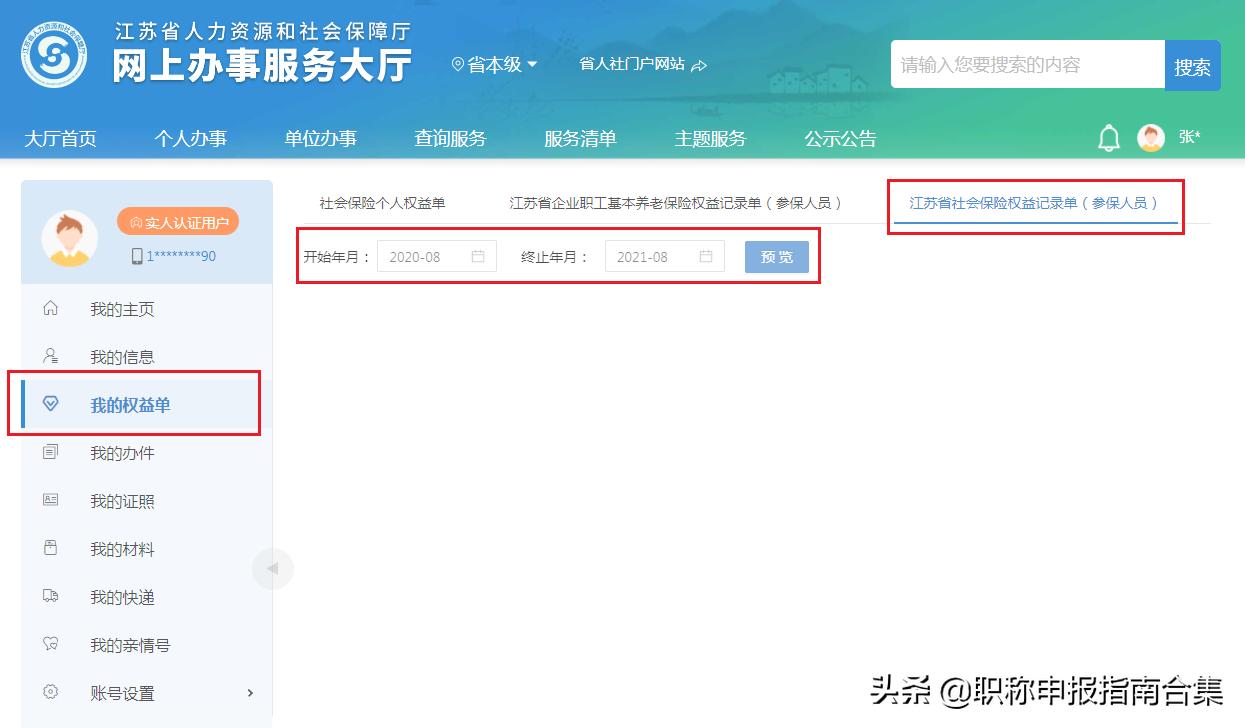Open the notification bell icon
Screen dimensions: 1245x728
point(1108,138)
